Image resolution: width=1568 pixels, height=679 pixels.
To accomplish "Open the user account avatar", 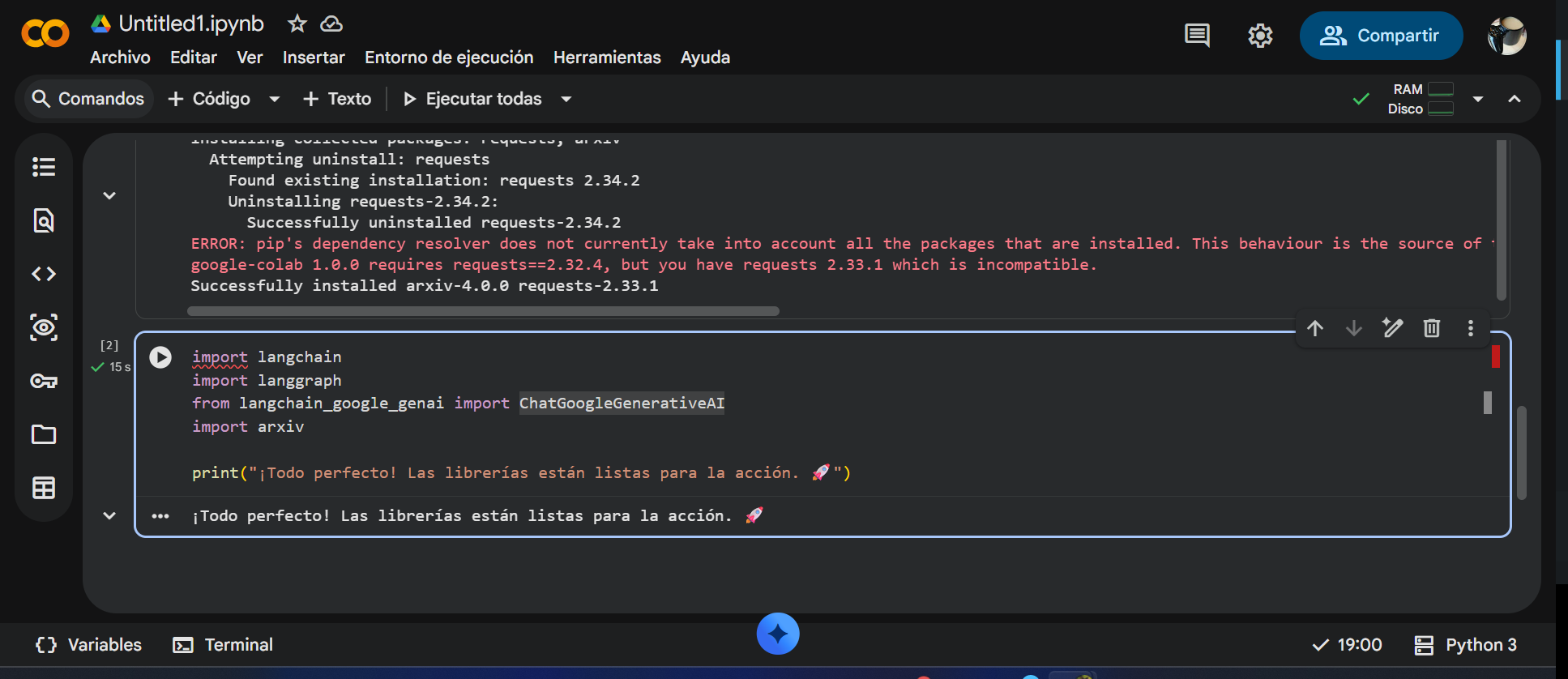I will point(1507,36).
